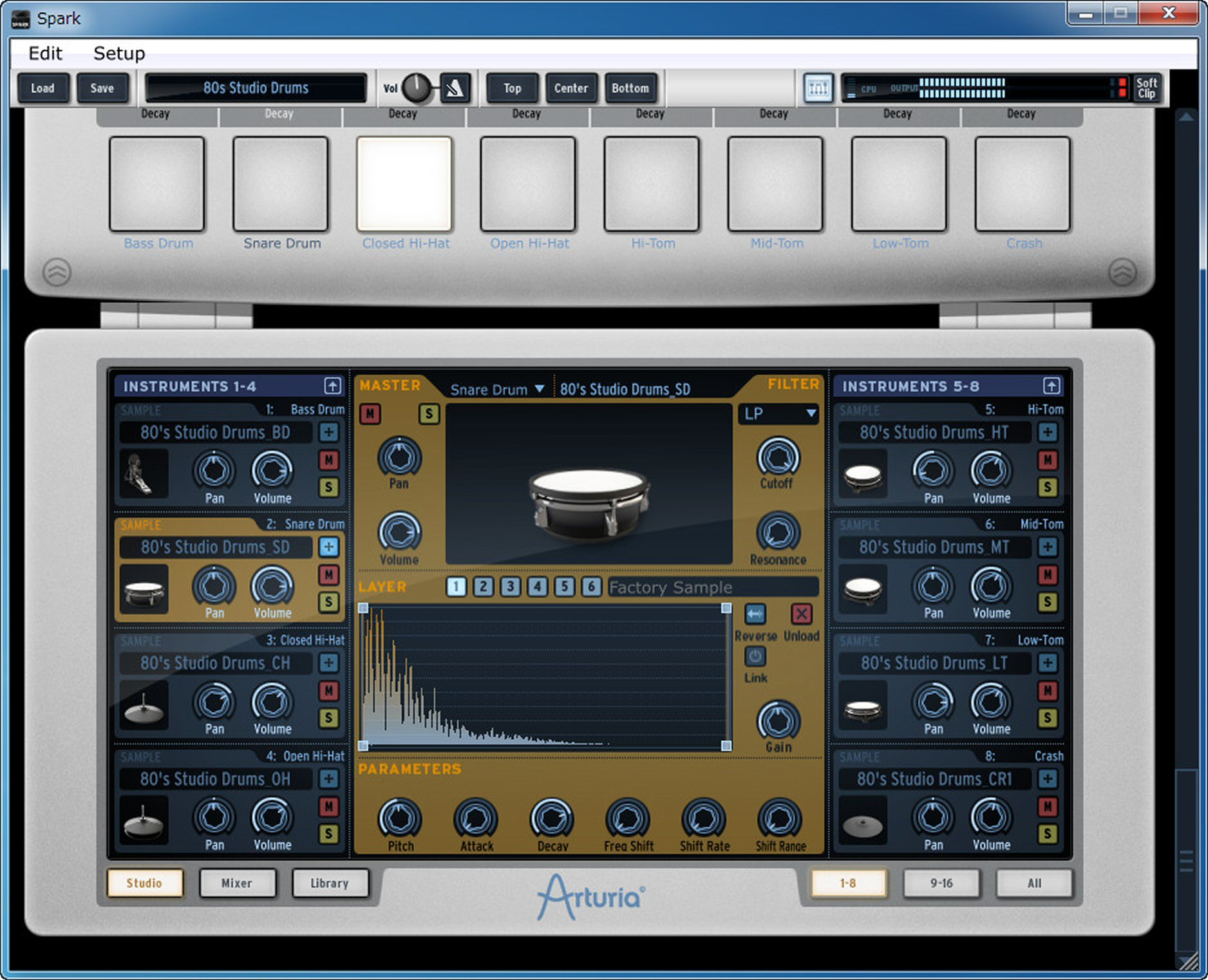This screenshot has height=980, width=1208.
Task: Select the Crash cymbal instrument thumbnail
Action: coord(864,820)
